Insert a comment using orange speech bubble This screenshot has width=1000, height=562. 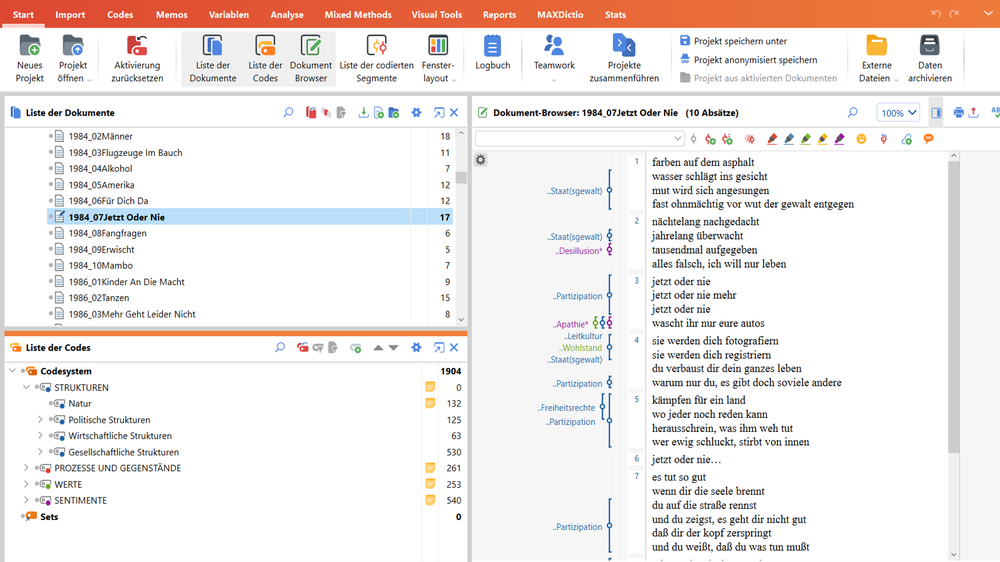pyautogui.click(x=929, y=139)
